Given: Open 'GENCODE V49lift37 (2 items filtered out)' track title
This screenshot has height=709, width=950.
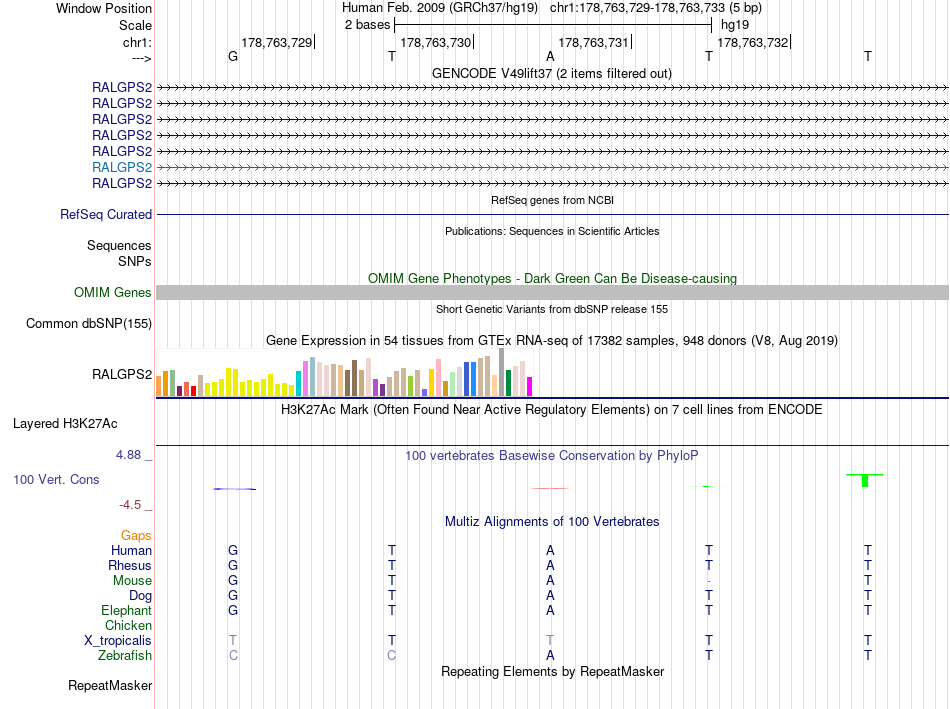Looking at the screenshot, I should [551, 73].
